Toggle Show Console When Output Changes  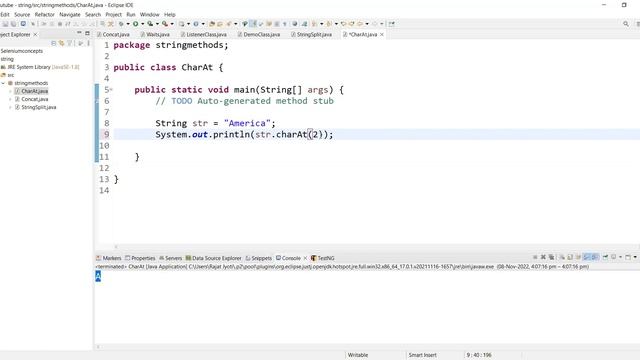pyautogui.click(x=587, y=257)
